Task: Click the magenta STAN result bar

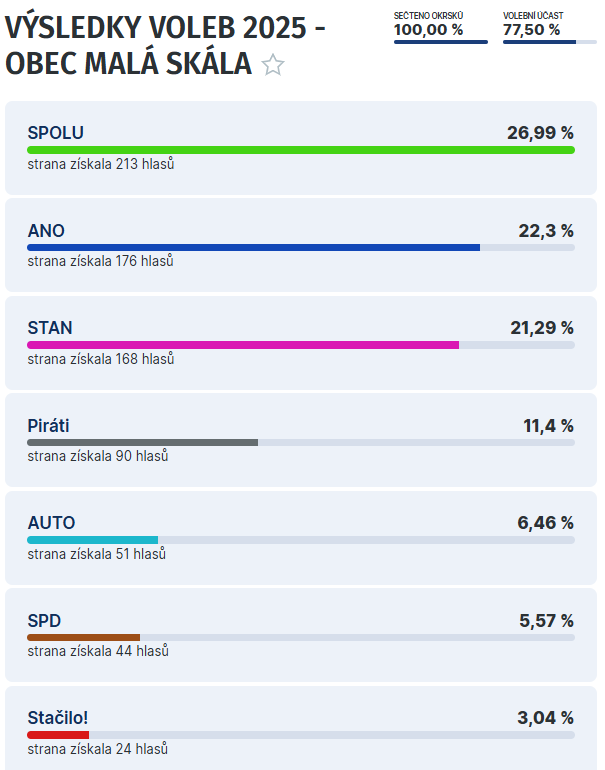Action: (242, 345)
